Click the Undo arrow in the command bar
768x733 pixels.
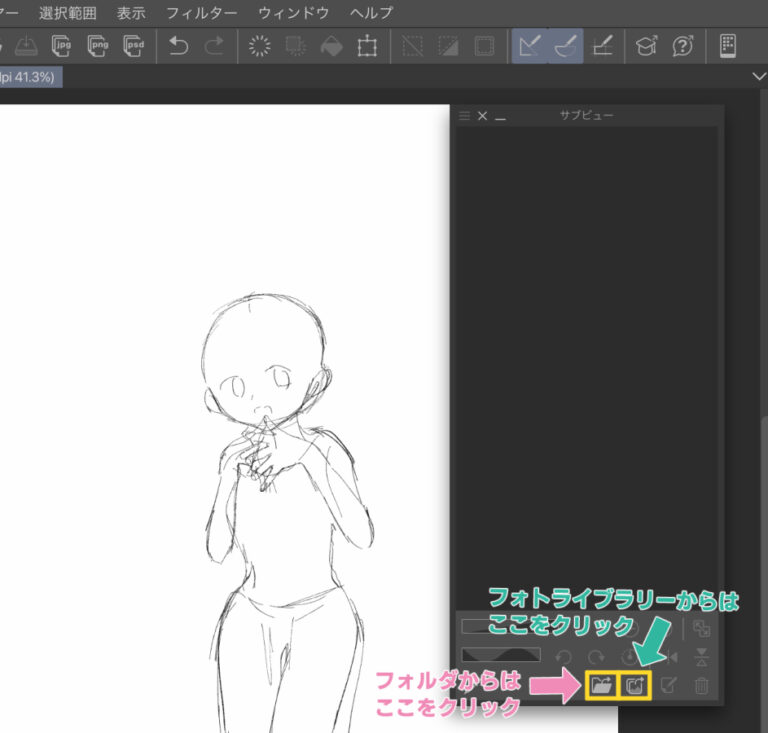tap(179, 46)
